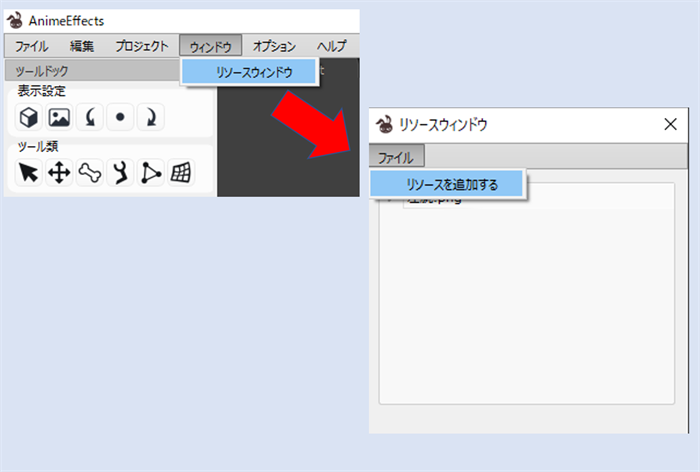Choose リソースウィンドウ from the dropdown menu
The image size is (700, 472).
click(249, 72)
